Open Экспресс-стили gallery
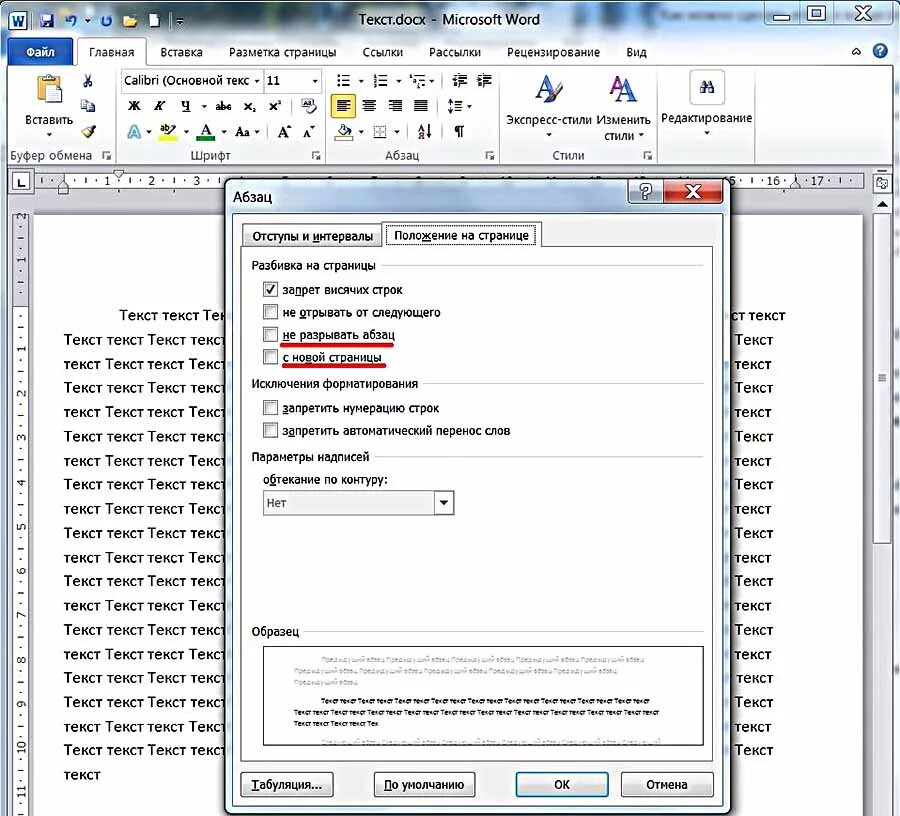The image size is (900, 816). click(x=549, y=107)
